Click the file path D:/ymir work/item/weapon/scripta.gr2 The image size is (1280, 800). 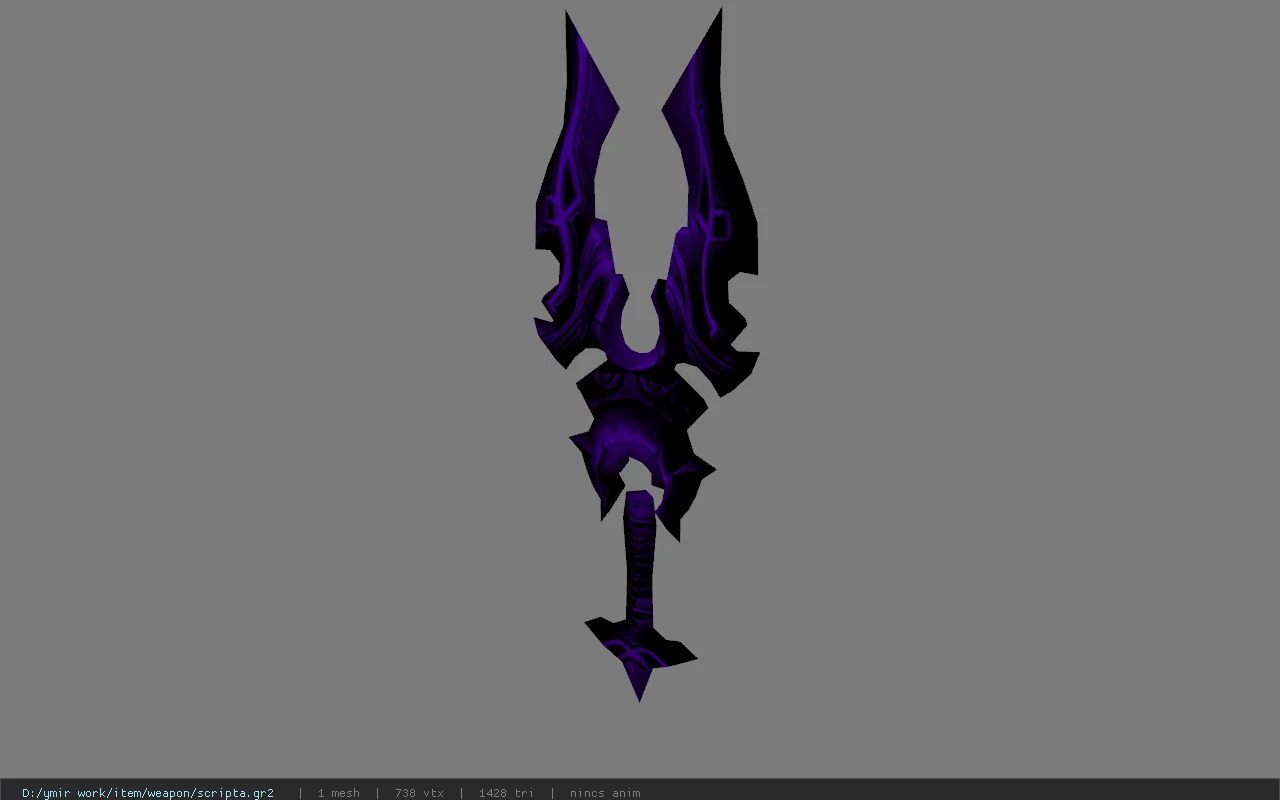pos(148,793)
